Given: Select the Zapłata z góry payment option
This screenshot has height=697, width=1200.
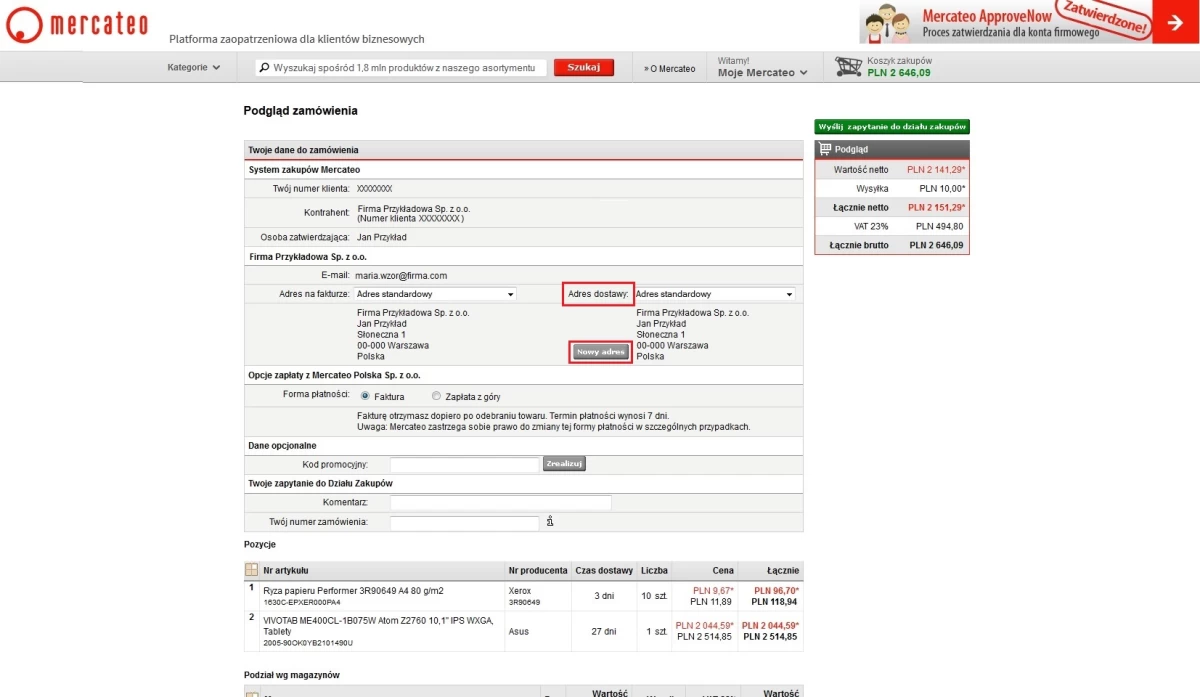Looking at the screenshot, I should point(436,396).
